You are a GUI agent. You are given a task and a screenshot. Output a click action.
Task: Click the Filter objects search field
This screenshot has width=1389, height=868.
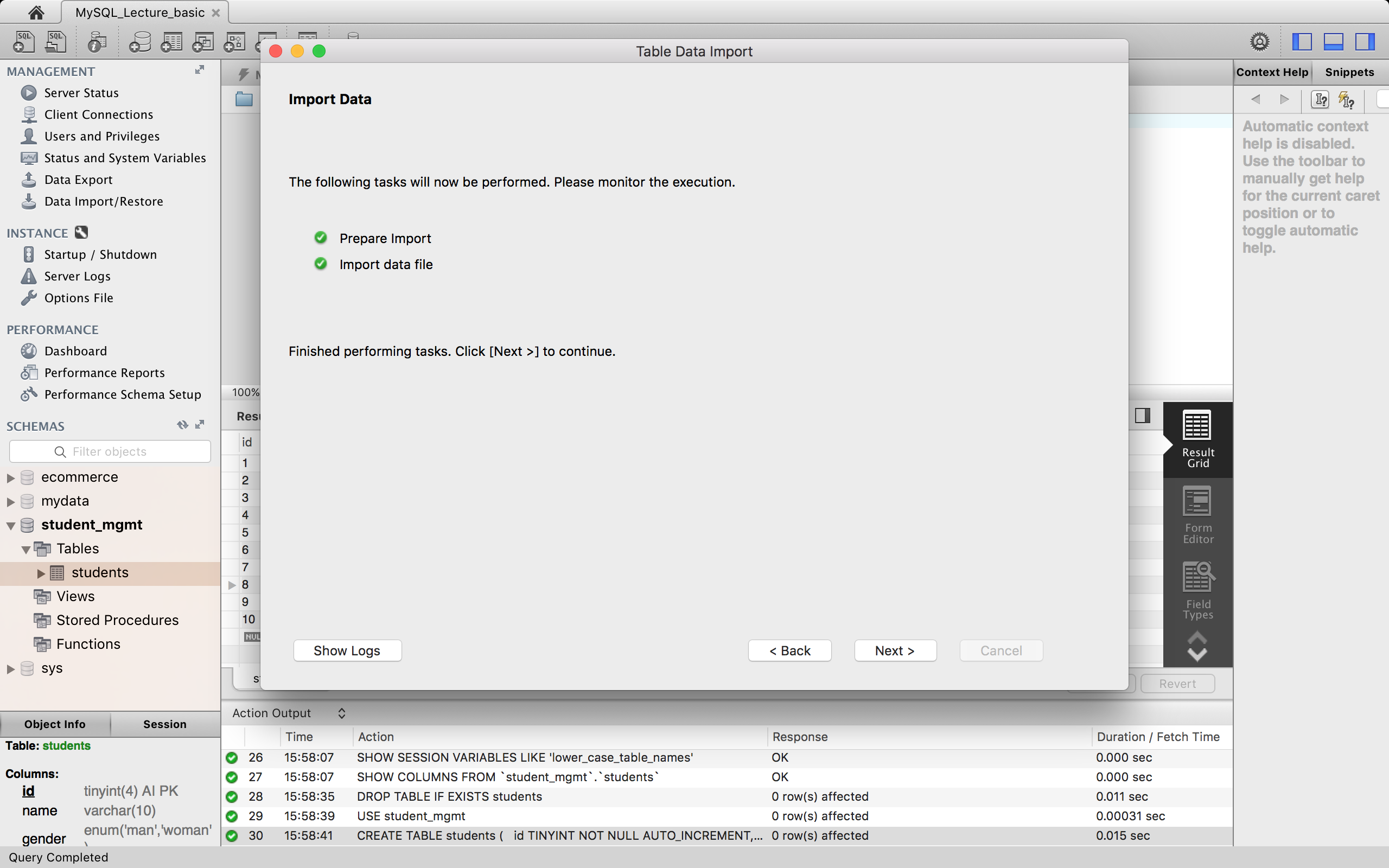(110, 452)
